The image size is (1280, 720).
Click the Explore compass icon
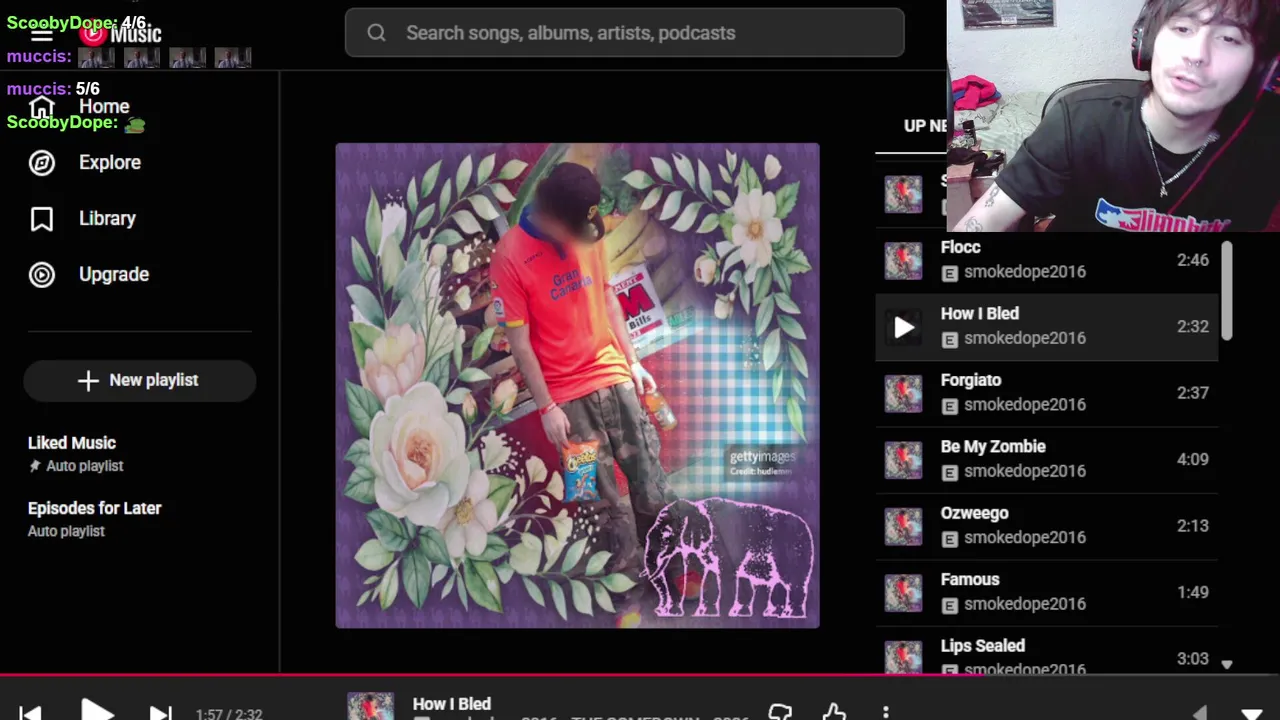point(42,162)
